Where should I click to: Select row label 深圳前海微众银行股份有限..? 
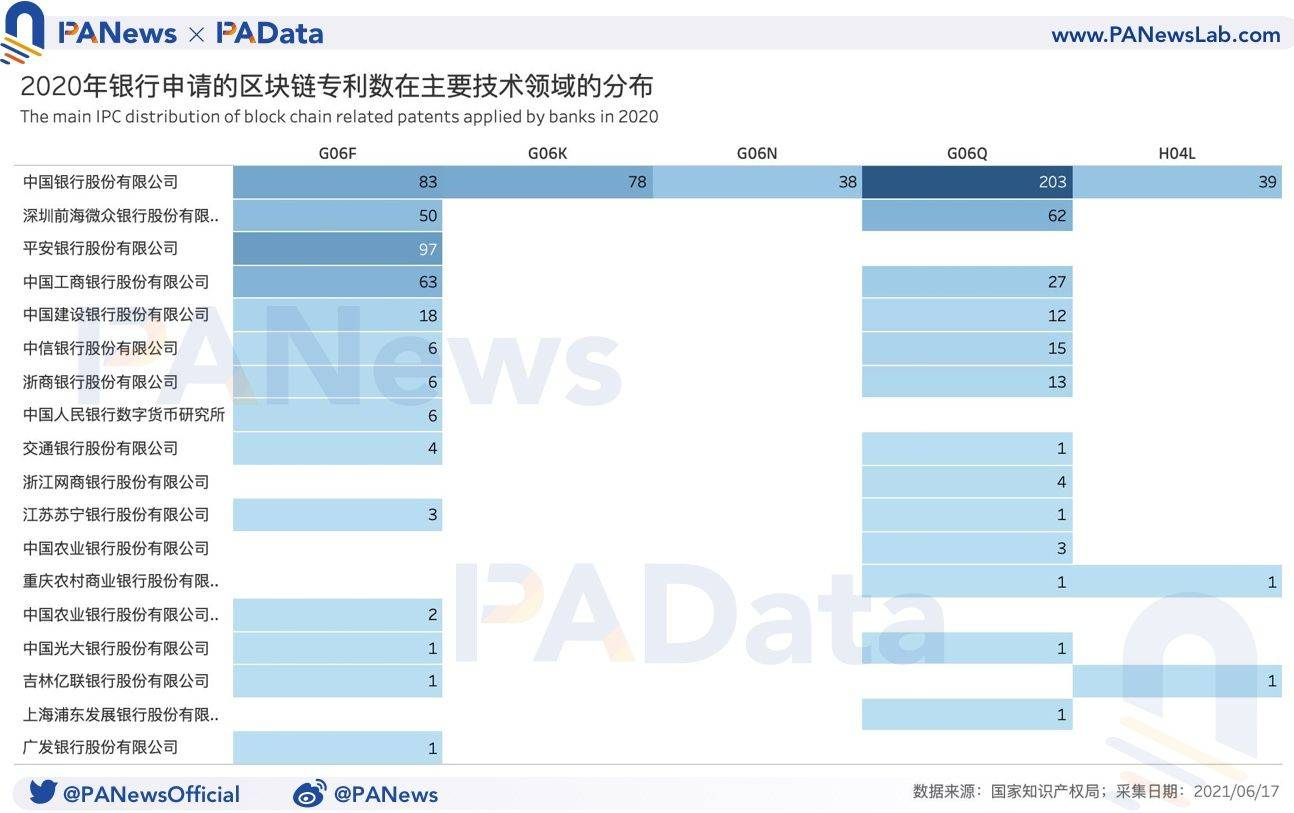click(x=121, y=215)
